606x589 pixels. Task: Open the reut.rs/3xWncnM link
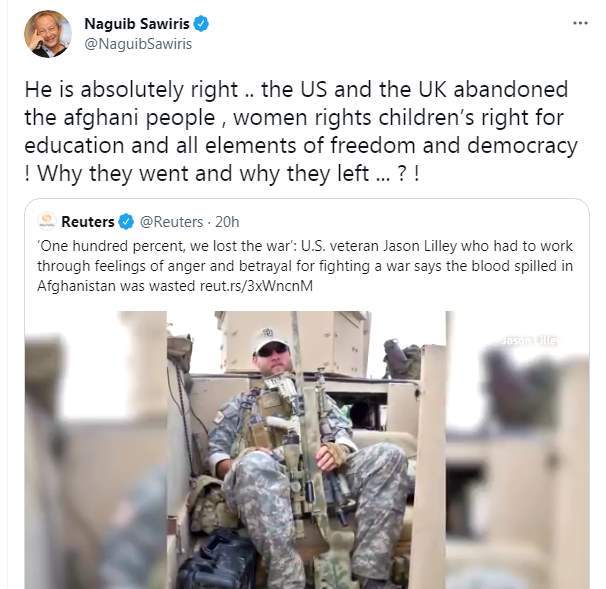tap(256, 286)
